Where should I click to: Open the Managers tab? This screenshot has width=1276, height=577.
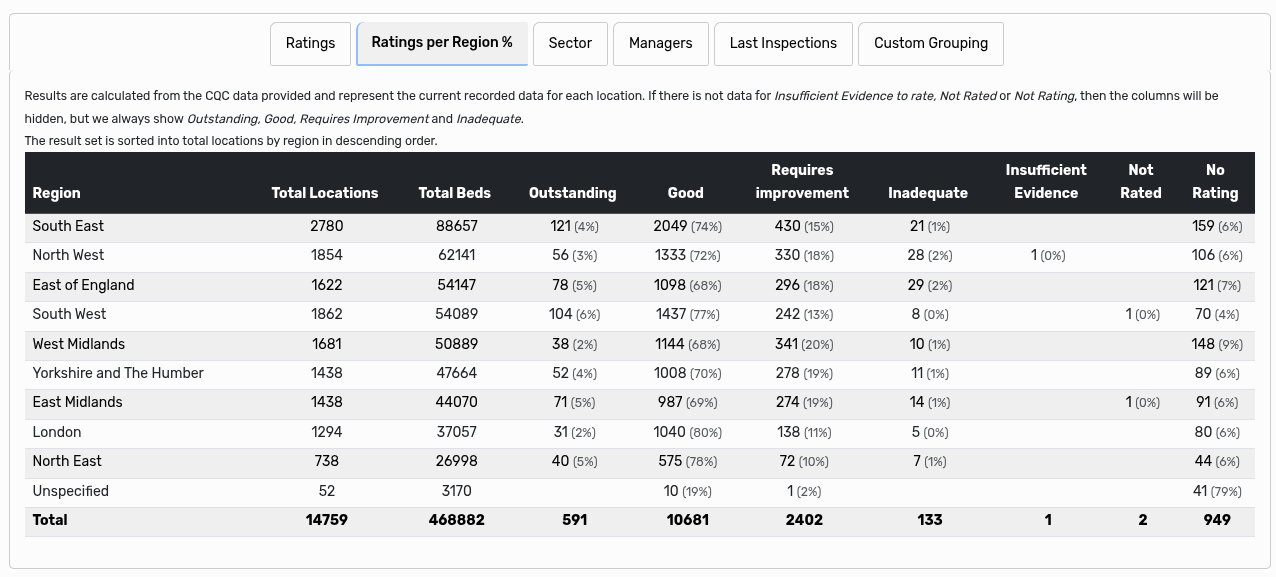pyautogui.click(x=661, y=43)
